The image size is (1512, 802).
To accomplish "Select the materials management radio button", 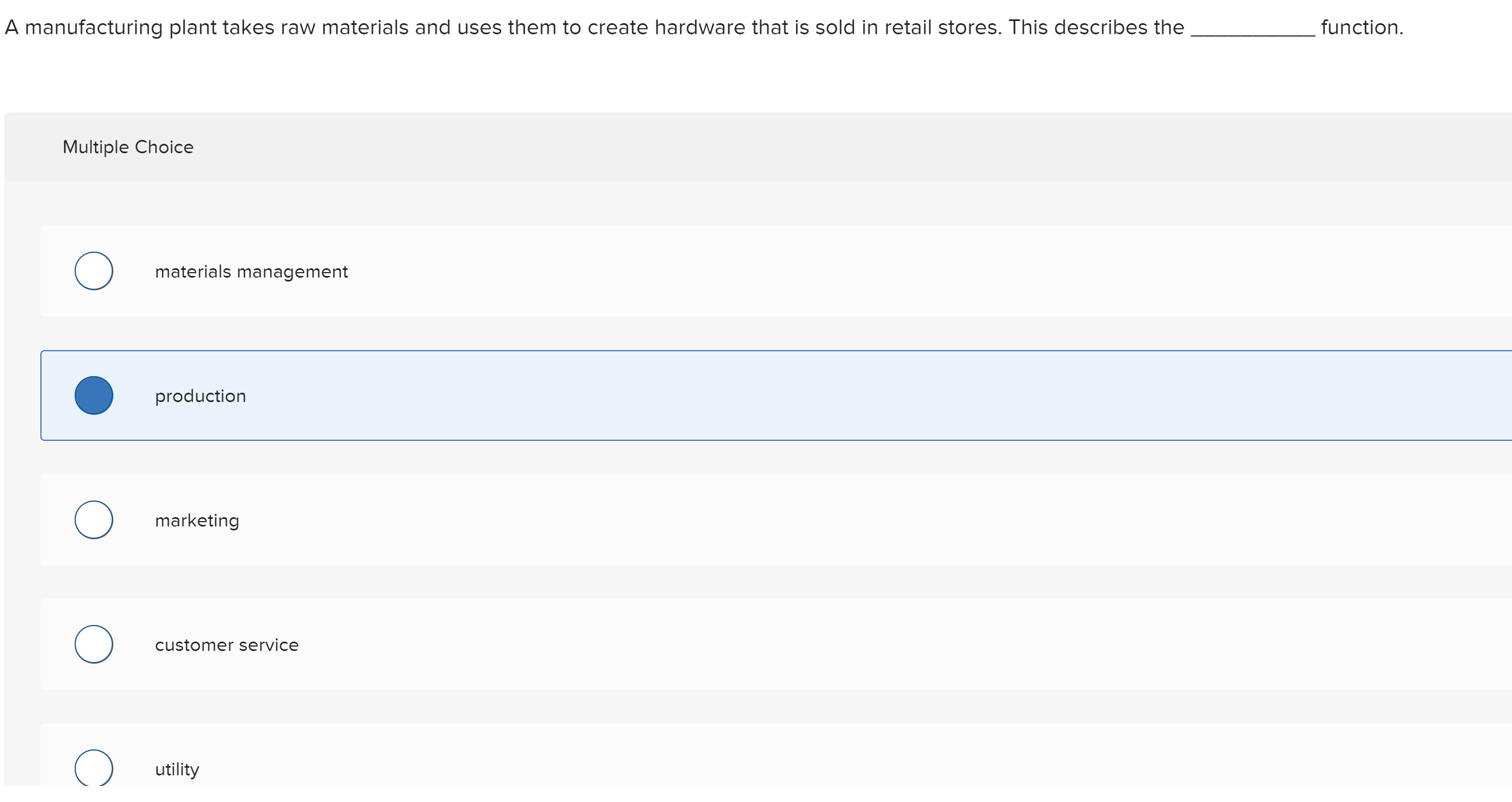I will [93, 270].
